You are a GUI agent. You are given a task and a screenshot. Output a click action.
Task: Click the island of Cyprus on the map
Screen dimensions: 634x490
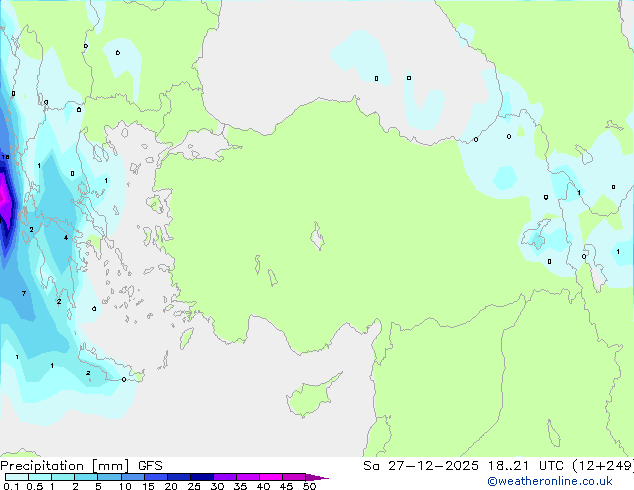309,398
